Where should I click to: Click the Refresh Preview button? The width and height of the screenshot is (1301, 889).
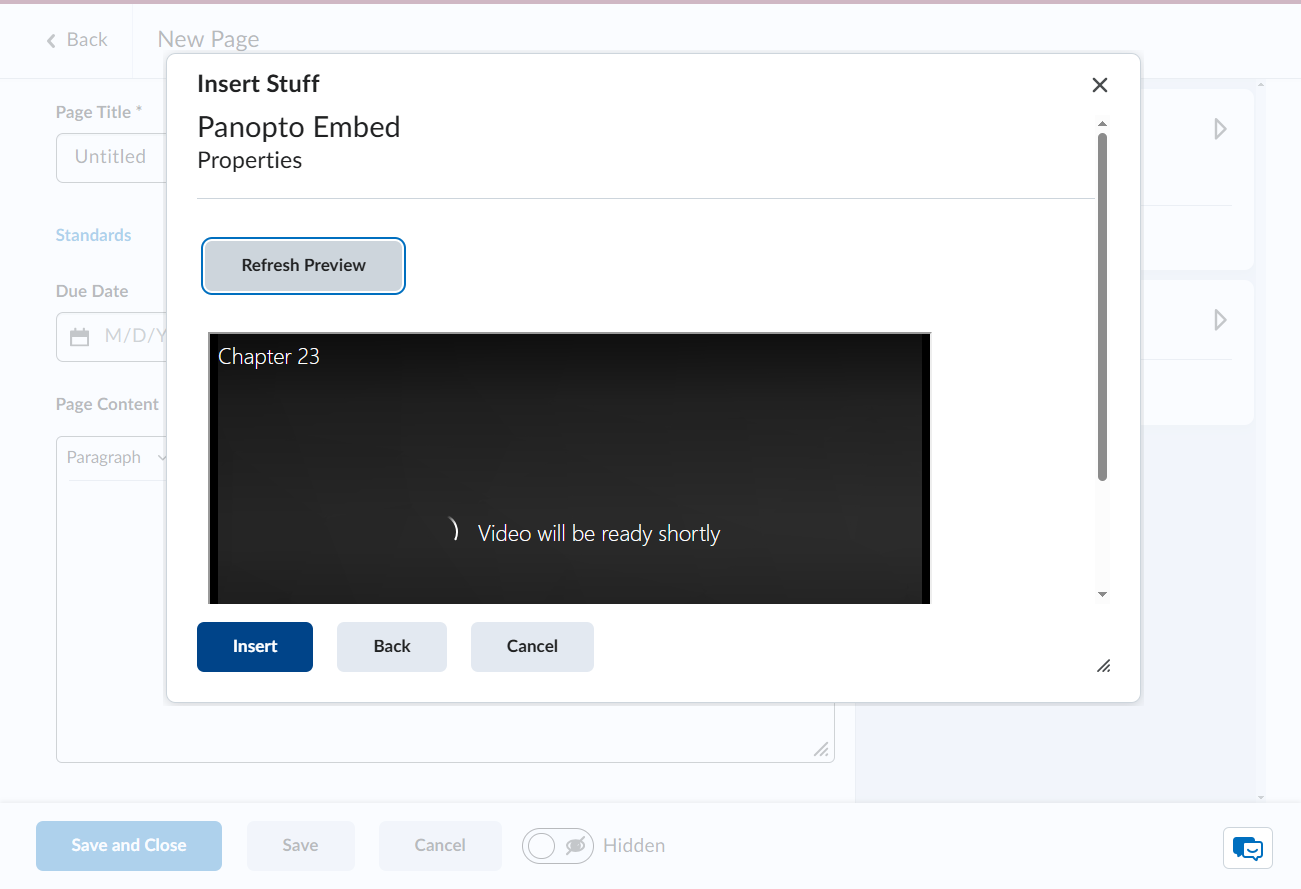coord(303,266)
